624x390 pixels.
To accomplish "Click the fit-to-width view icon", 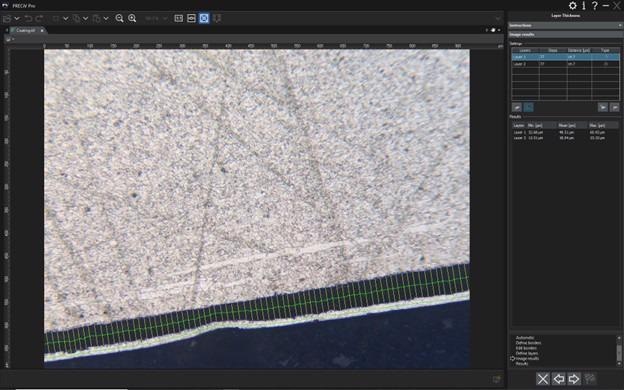I will point(191,18).
